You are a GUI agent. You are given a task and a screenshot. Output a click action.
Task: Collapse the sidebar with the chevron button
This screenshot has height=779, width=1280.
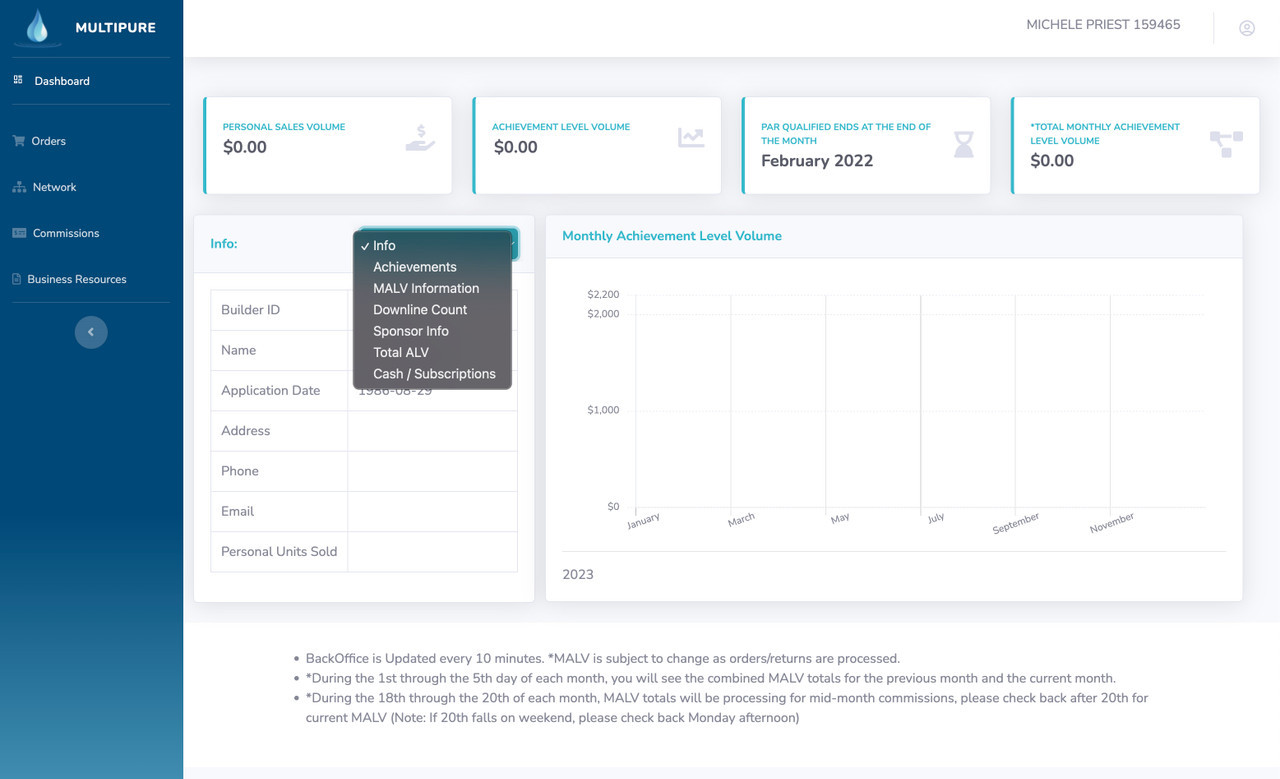[91, 332]
